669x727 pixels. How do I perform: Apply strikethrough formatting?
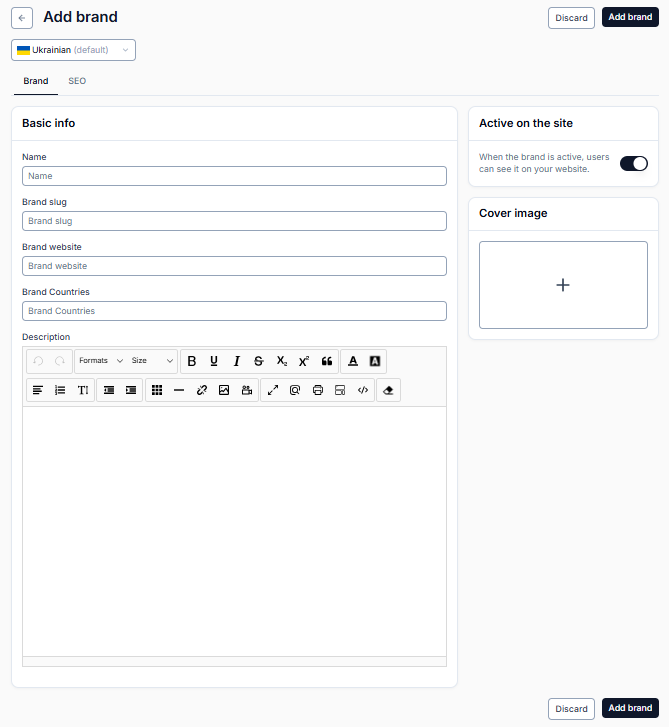coord(259,361)
